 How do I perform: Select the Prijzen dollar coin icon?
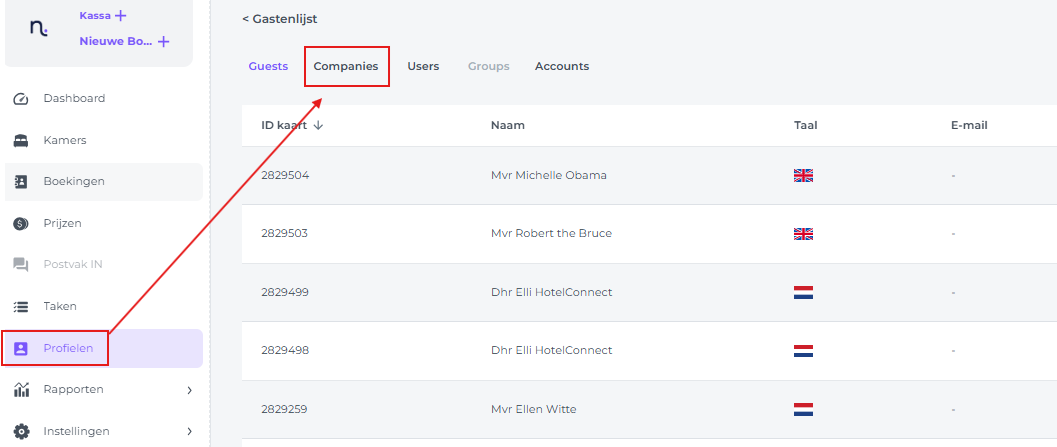[21, 223]
